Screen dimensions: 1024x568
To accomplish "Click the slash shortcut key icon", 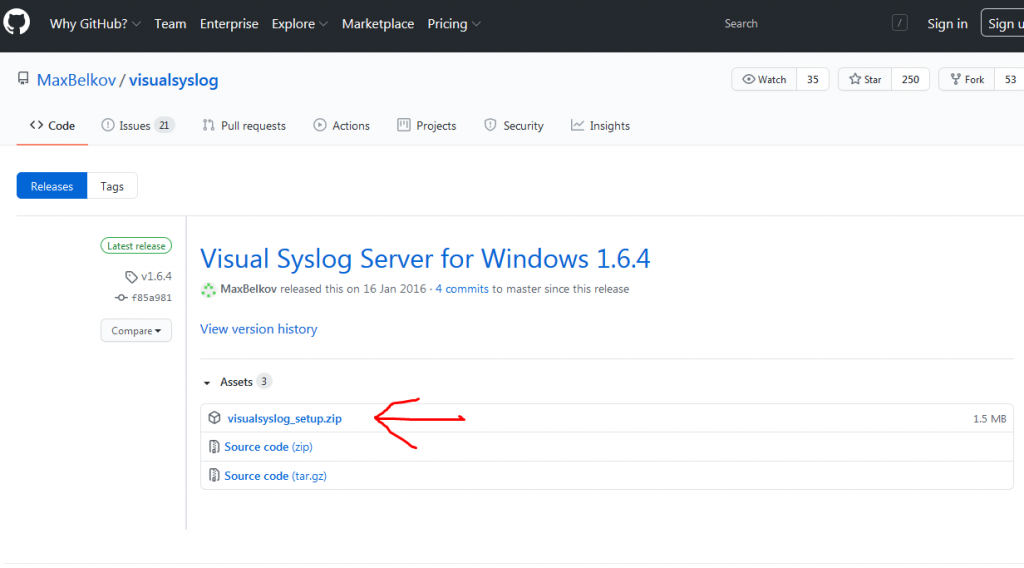I will coord(899,24).
